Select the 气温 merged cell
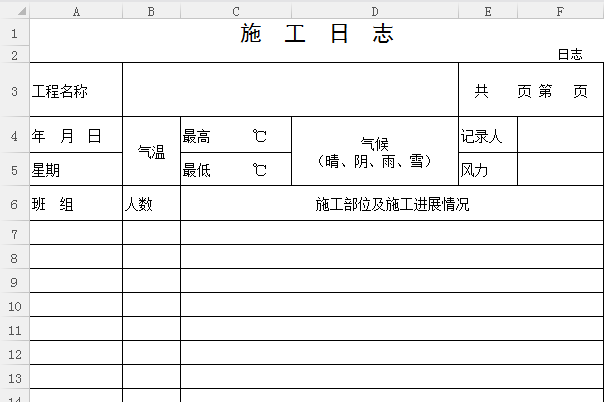The image size is (604, 402). tap(151, 152)
